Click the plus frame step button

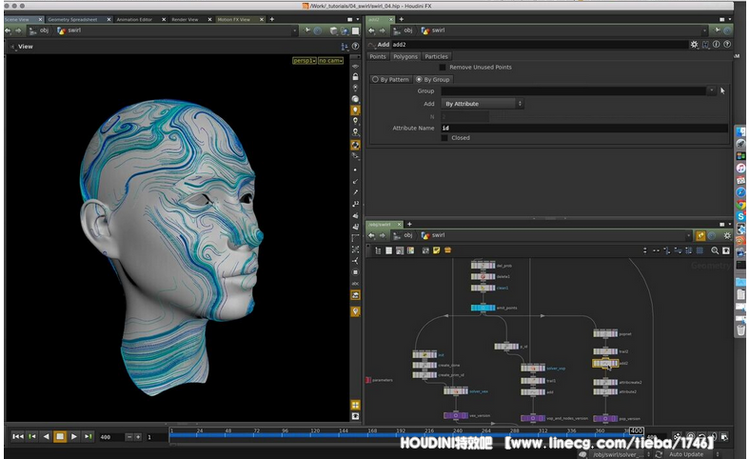(138, 437)
